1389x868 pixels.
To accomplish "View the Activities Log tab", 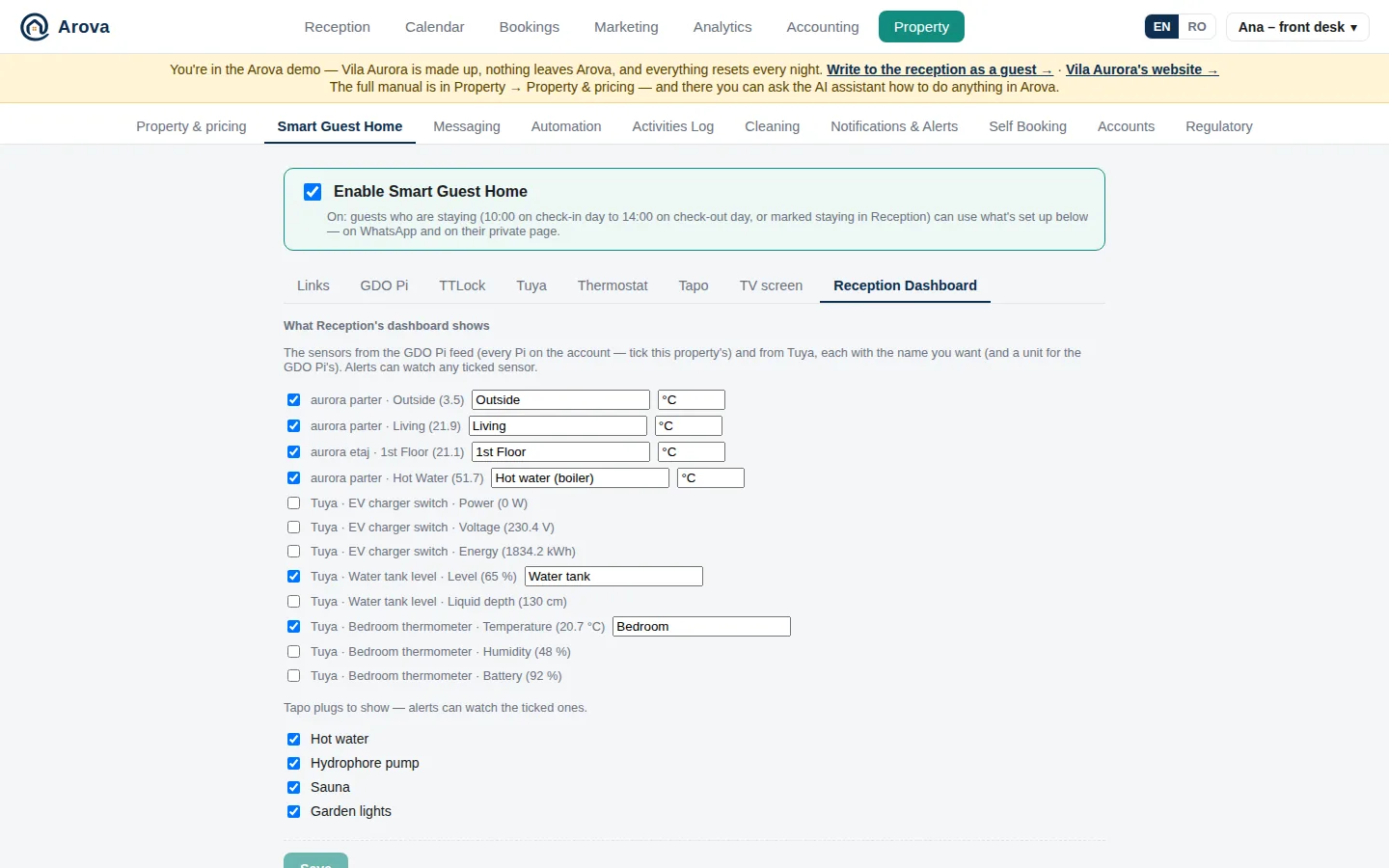I will point(673,126).
